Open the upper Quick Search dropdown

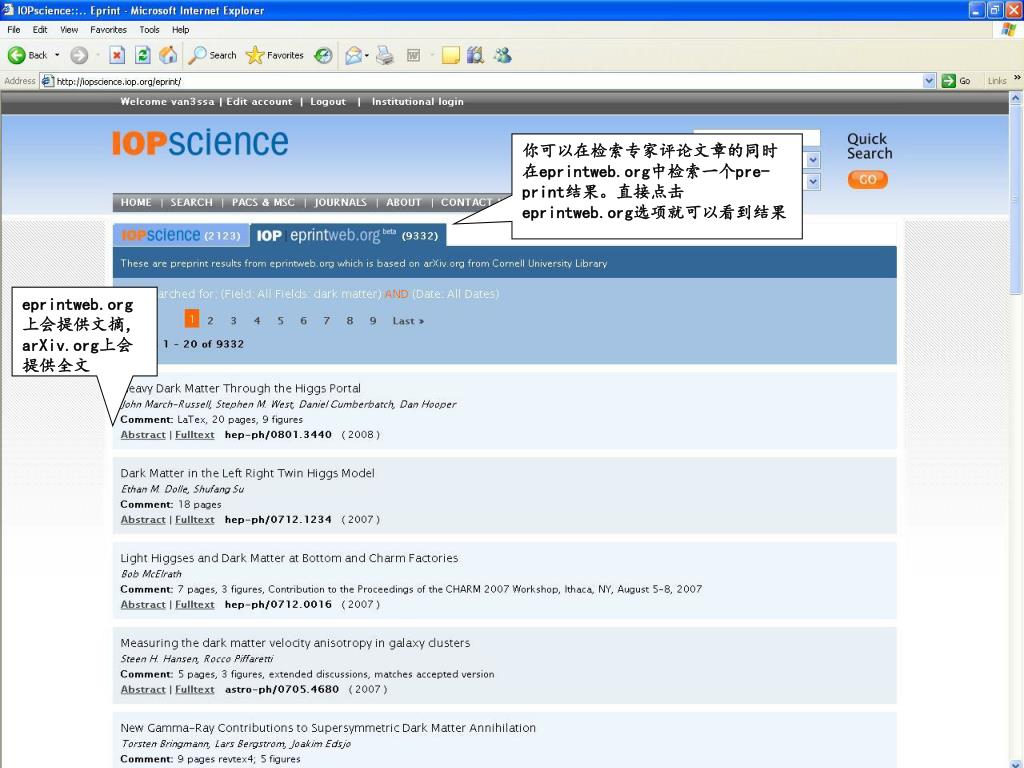coord(813,159)
